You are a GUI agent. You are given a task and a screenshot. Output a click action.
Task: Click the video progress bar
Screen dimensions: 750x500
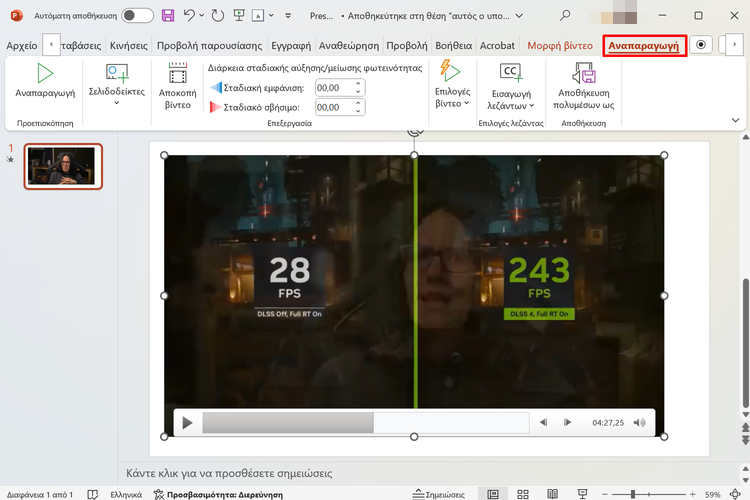tap(365, 422)
